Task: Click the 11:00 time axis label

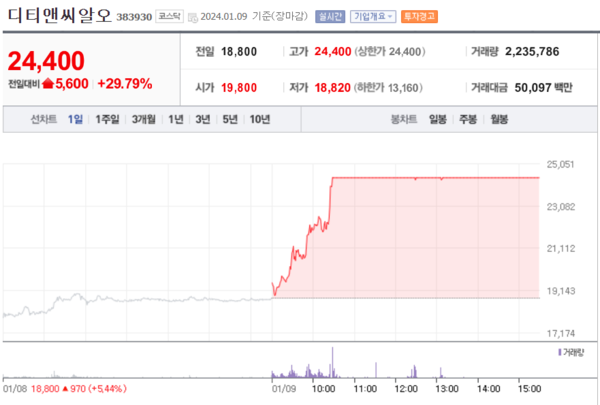Action: tap(365, 389)
